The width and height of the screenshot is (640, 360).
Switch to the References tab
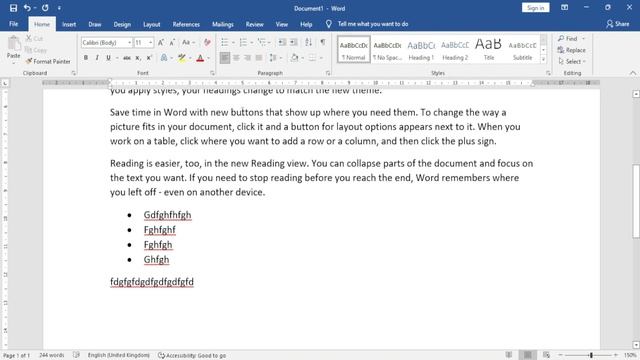point(186,24)
